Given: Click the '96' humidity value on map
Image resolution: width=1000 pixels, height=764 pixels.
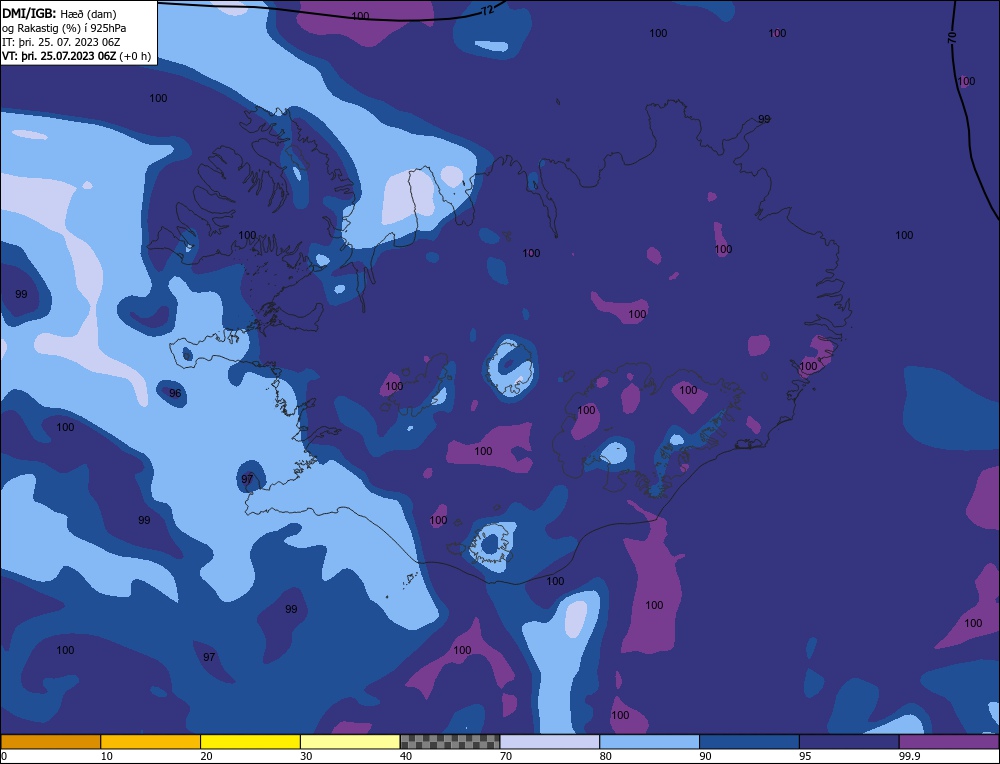Looking at the screenshot, I should pyautogui.click(x=175, y=393).
